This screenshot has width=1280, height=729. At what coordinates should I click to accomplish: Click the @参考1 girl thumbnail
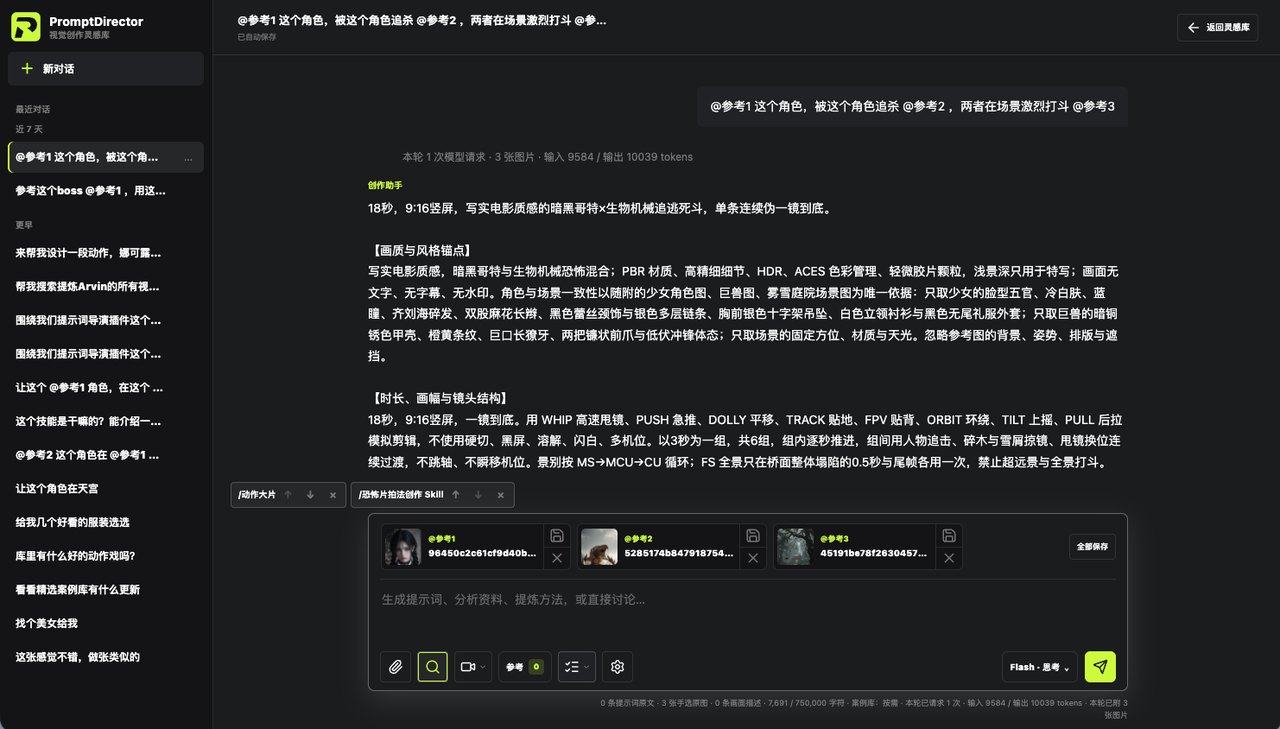[x=403, y=547]
